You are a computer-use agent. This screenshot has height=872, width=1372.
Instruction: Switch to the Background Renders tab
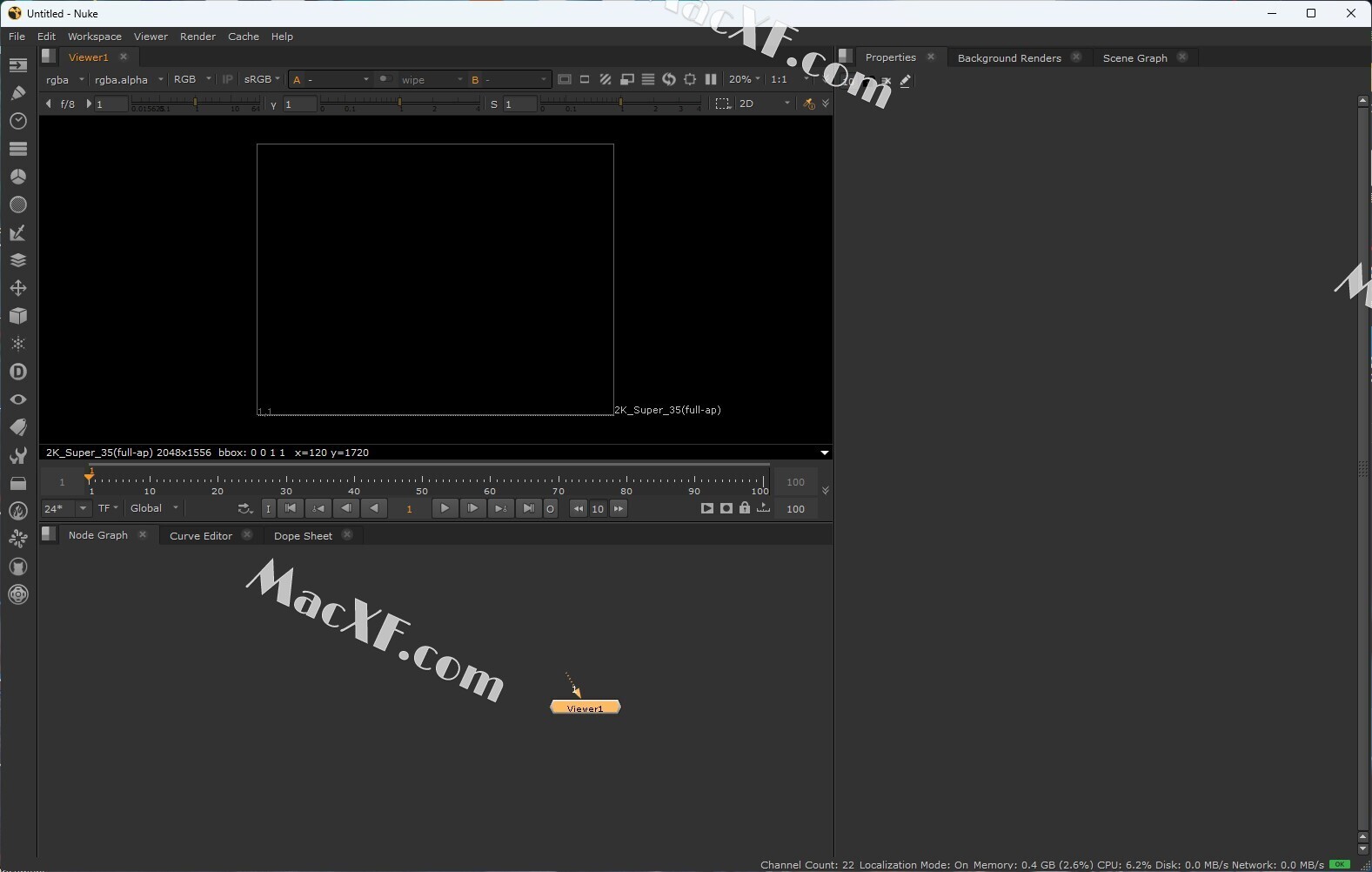pyautogui.click(x=1009, y=58)
